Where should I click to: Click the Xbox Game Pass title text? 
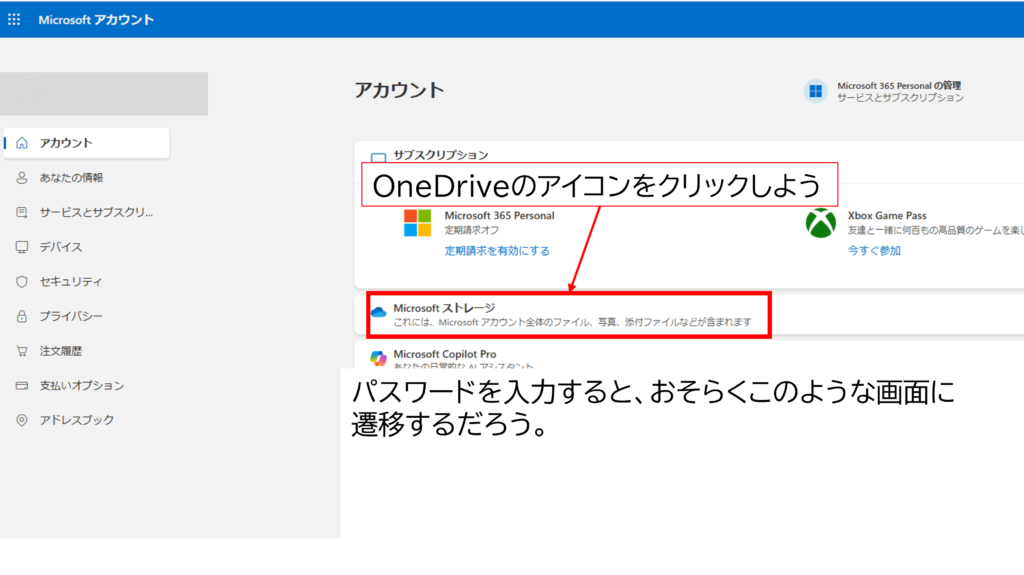[887, 216]
